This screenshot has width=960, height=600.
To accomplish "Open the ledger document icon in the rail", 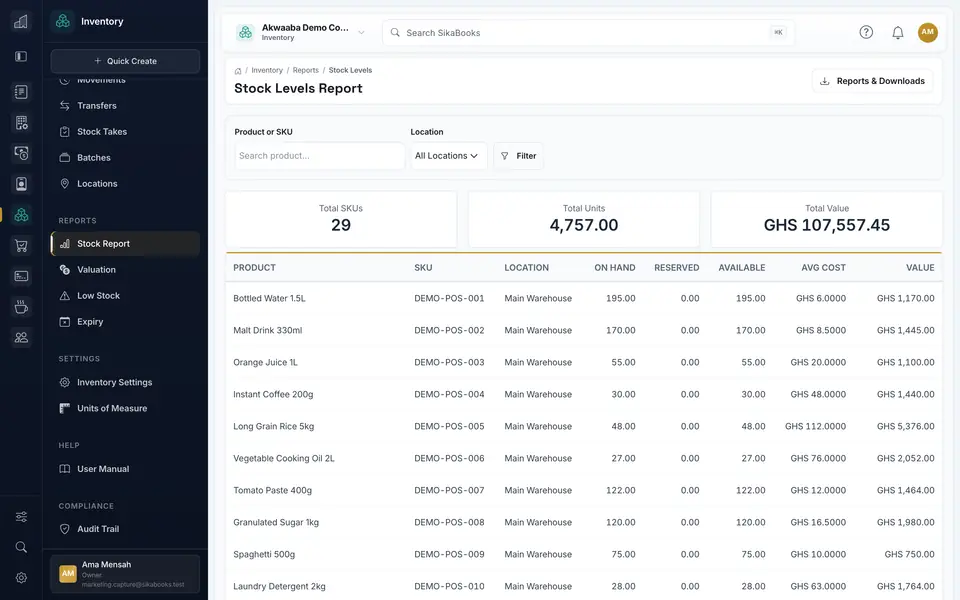I will click(x=21, y=92).
